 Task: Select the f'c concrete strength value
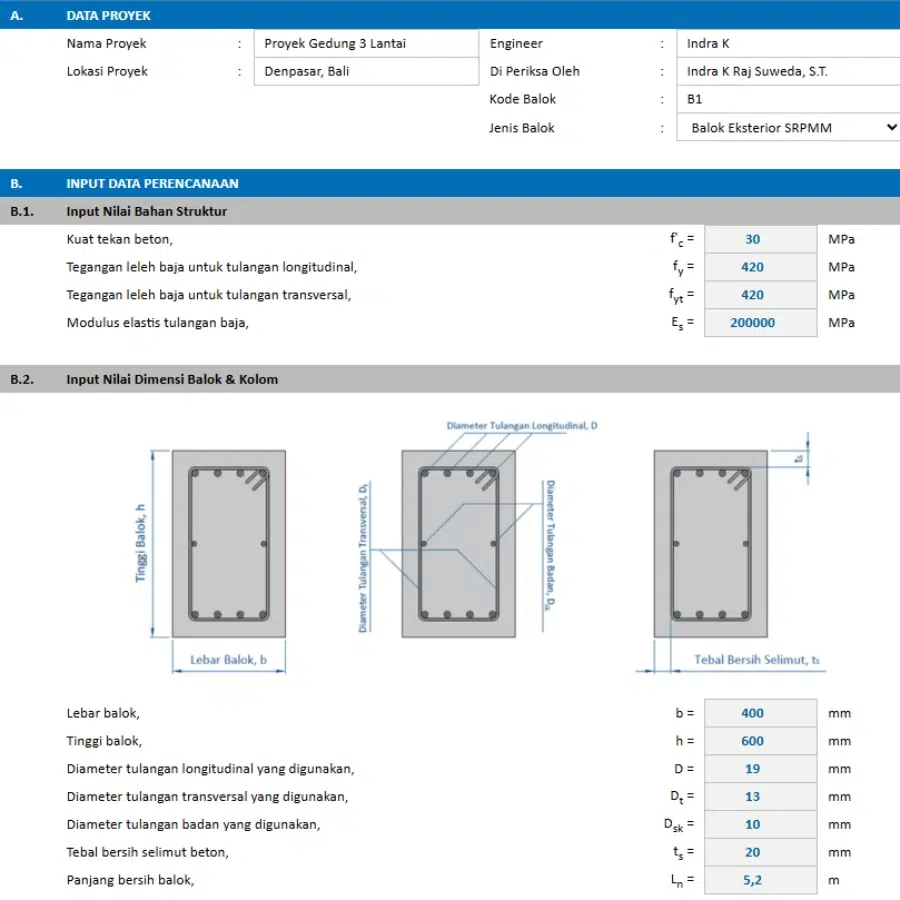click(x=761, y=239)
